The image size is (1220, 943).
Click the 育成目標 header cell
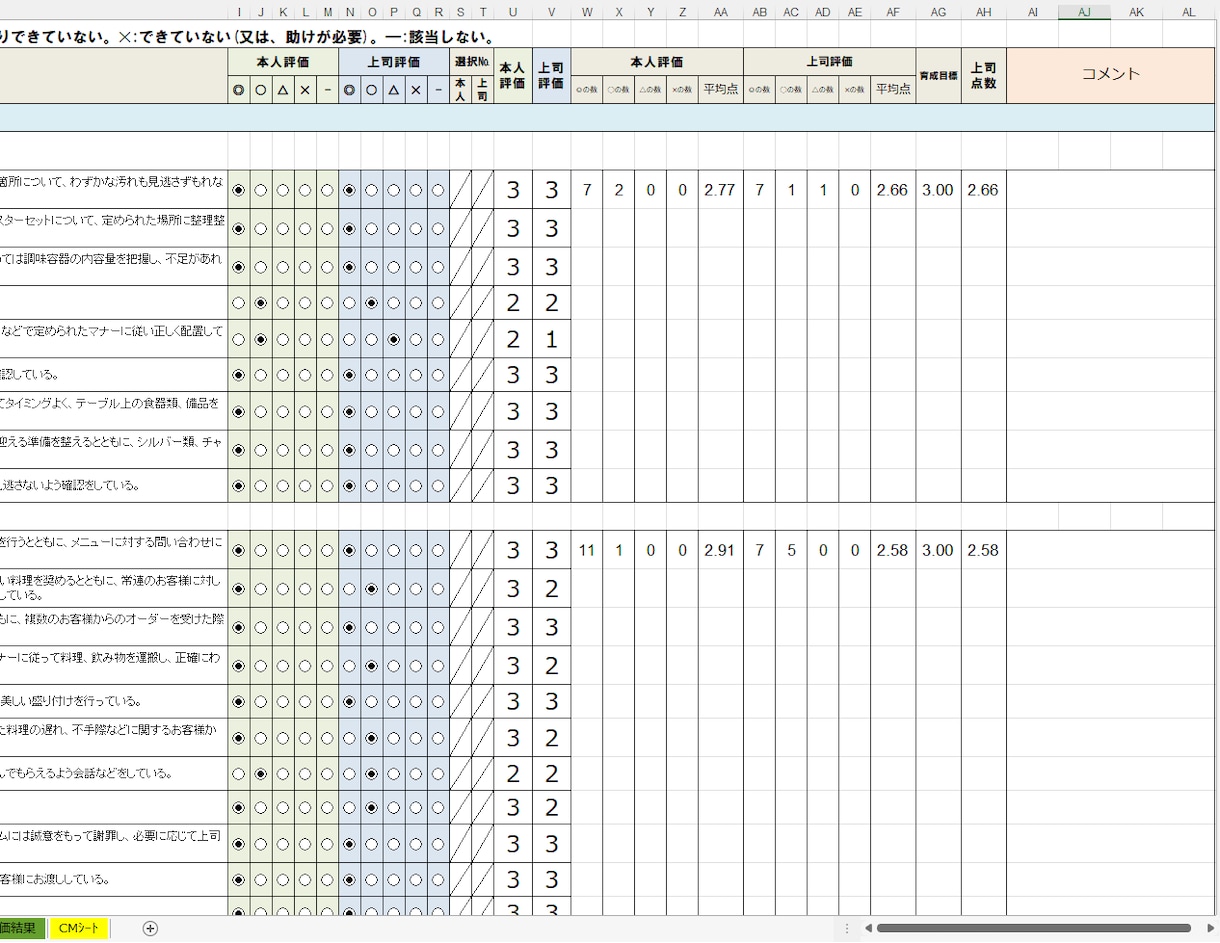coord(938,75)
